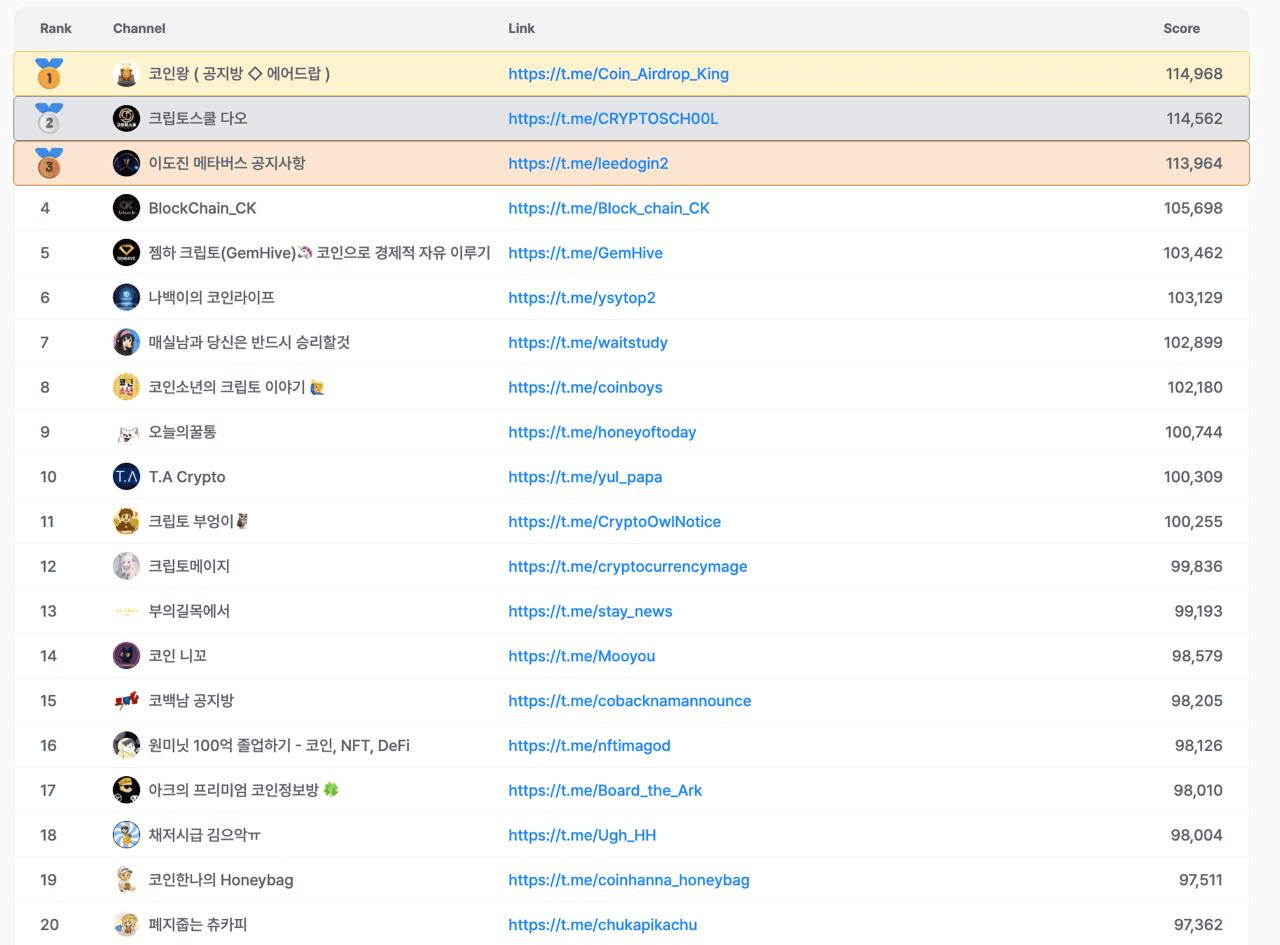1280x945 pixels.
Task: Click the GemHive channel avatar
Action: 126,253
